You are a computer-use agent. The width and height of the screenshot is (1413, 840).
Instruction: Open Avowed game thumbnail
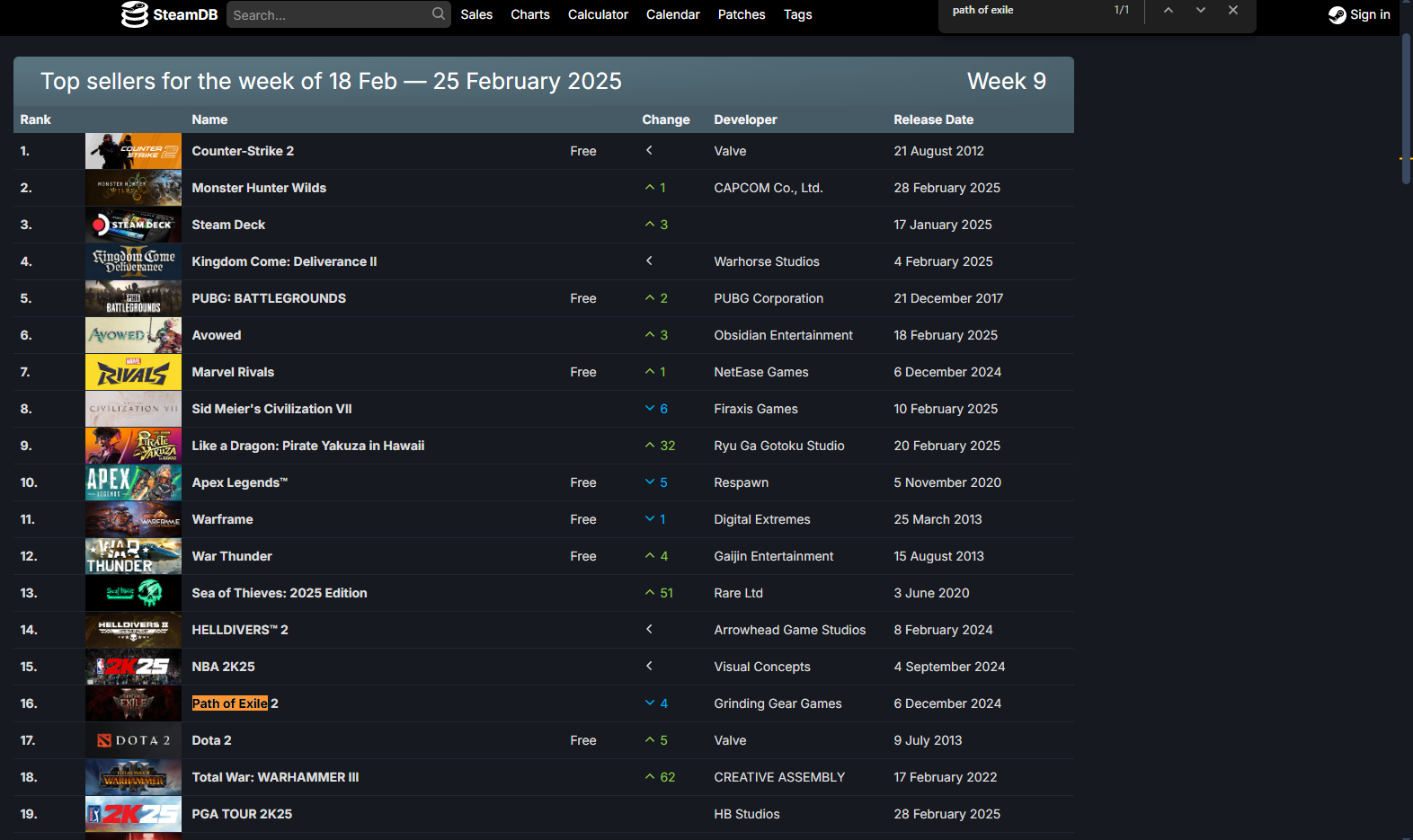point(133,335)
